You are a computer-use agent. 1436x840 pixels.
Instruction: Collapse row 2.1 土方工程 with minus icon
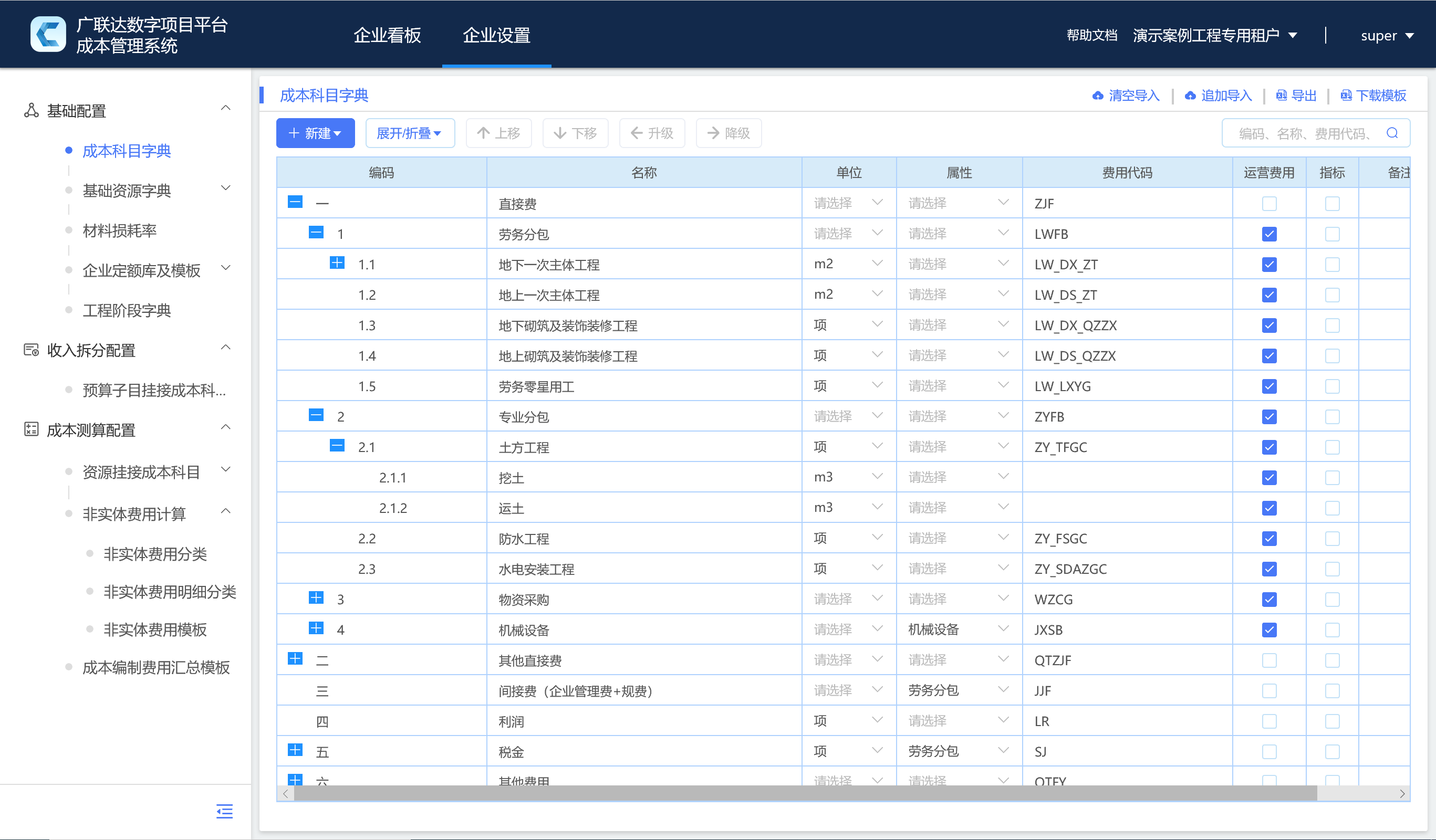point(337,446)
